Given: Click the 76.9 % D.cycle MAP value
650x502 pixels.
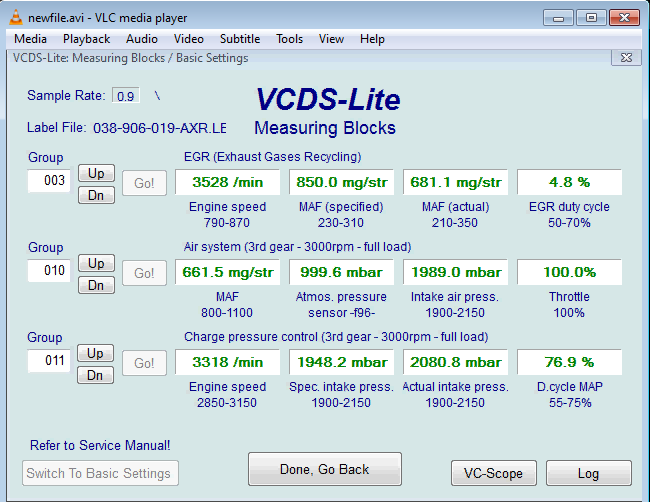Looking at the screenshot, I should coord(569,362).
